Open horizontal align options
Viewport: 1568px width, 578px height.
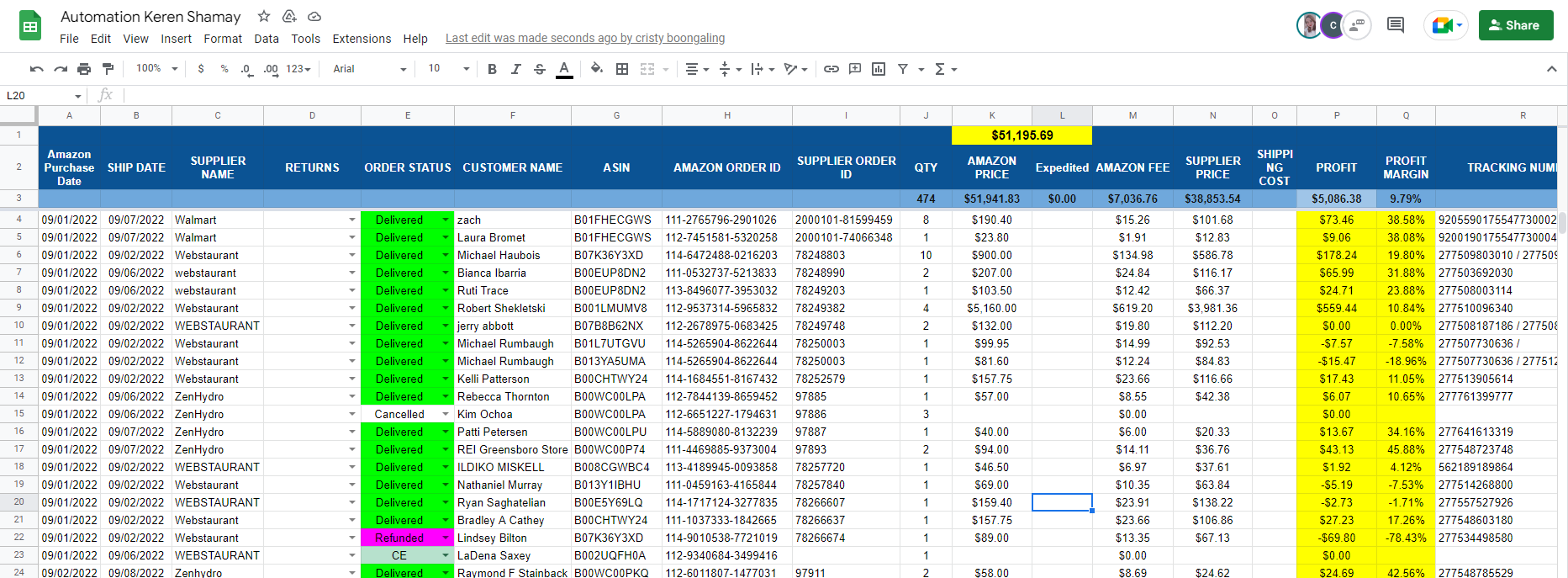click(697, 69)
